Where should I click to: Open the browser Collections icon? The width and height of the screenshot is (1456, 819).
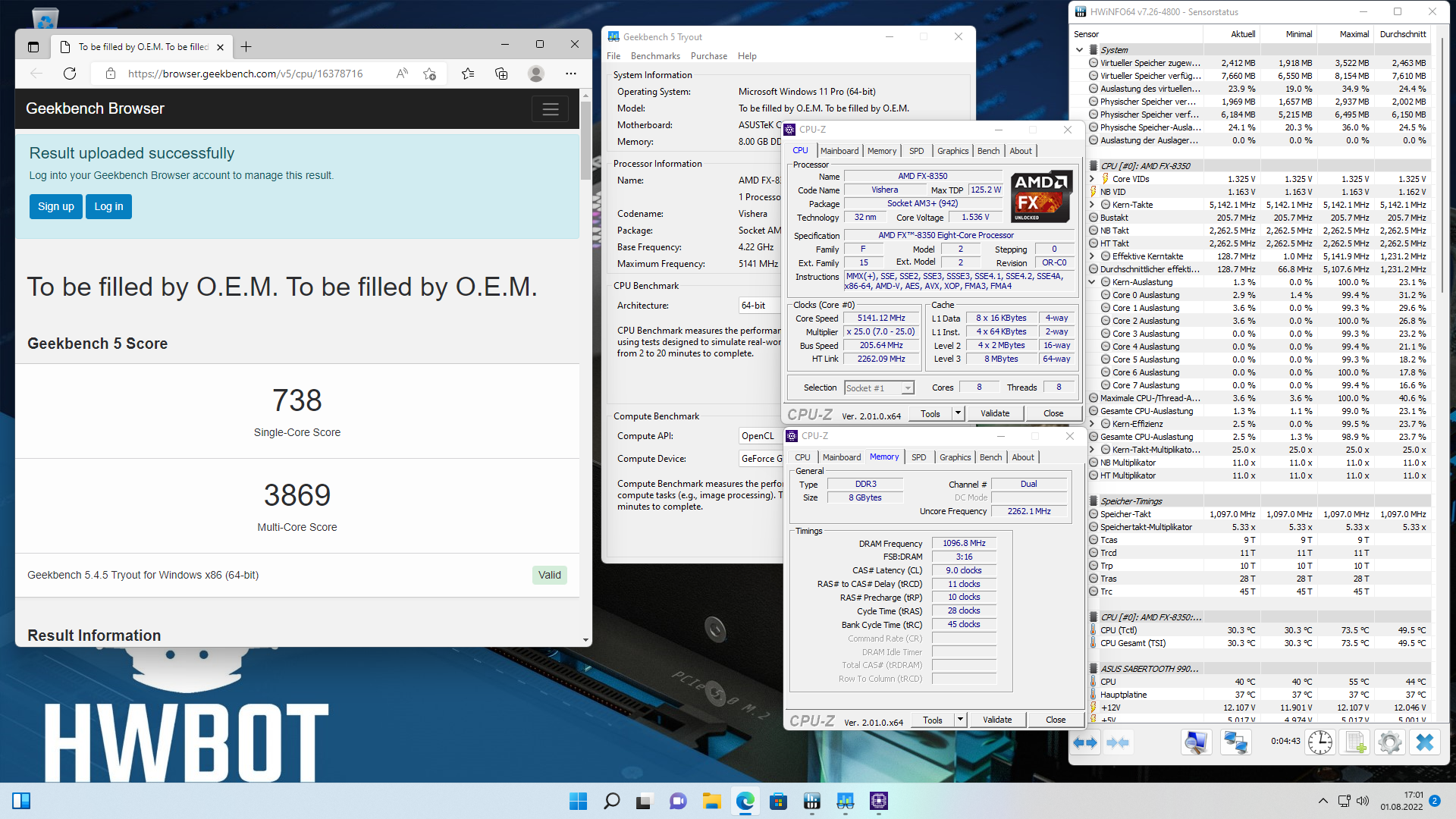501,74
